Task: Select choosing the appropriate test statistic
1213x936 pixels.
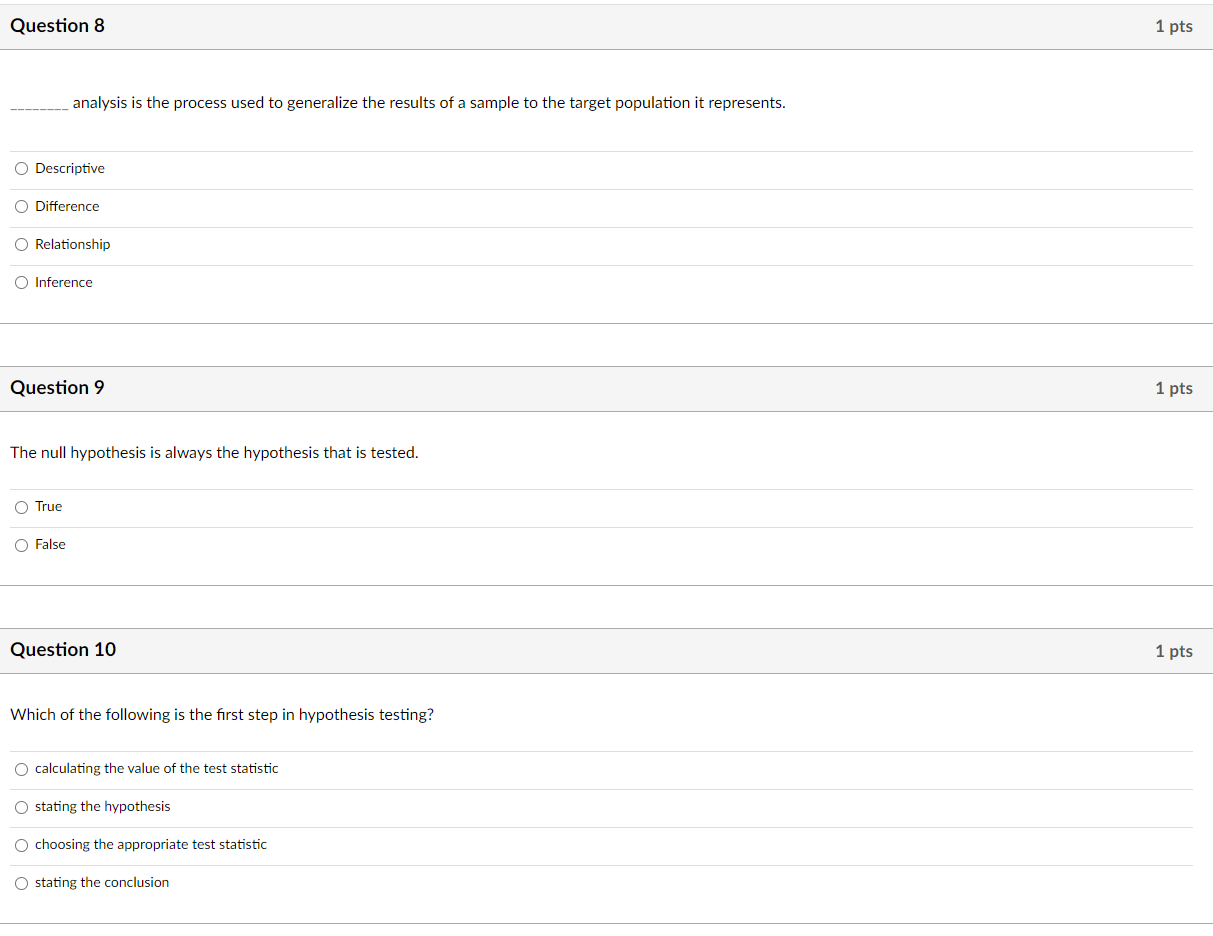Action: [x=22, y=845]
